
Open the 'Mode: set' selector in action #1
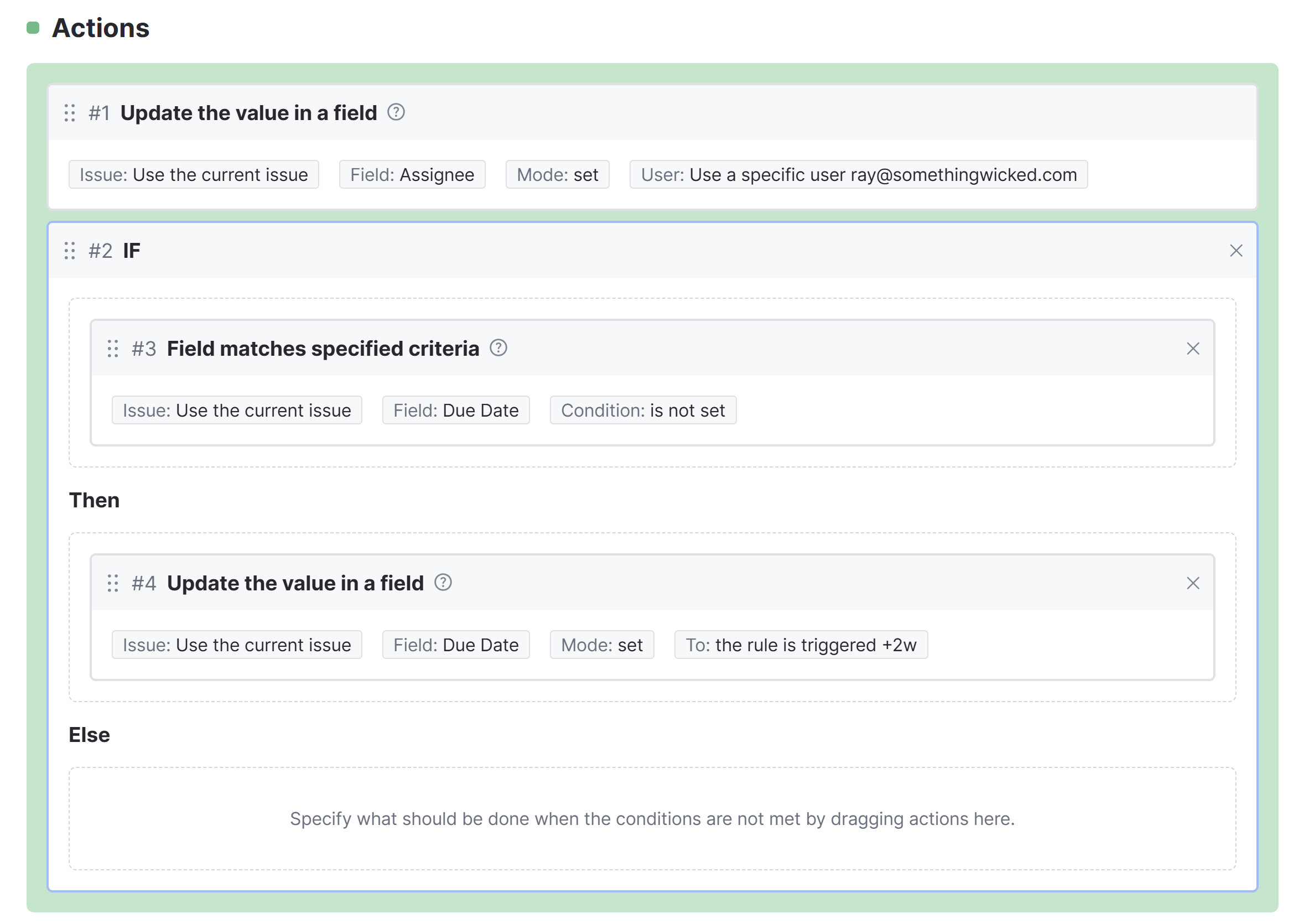(x=557, y=175)
